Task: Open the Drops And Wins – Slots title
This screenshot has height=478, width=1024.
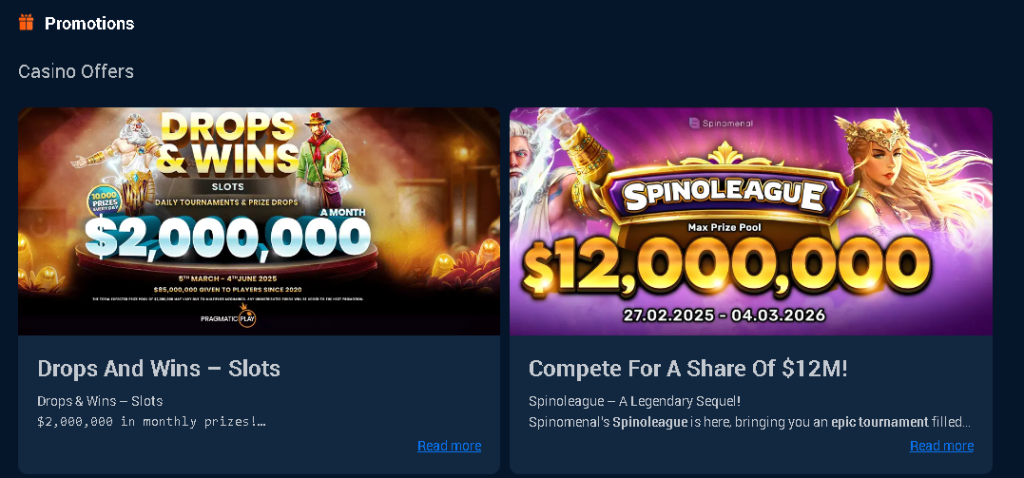Action: tap(159, 368)
